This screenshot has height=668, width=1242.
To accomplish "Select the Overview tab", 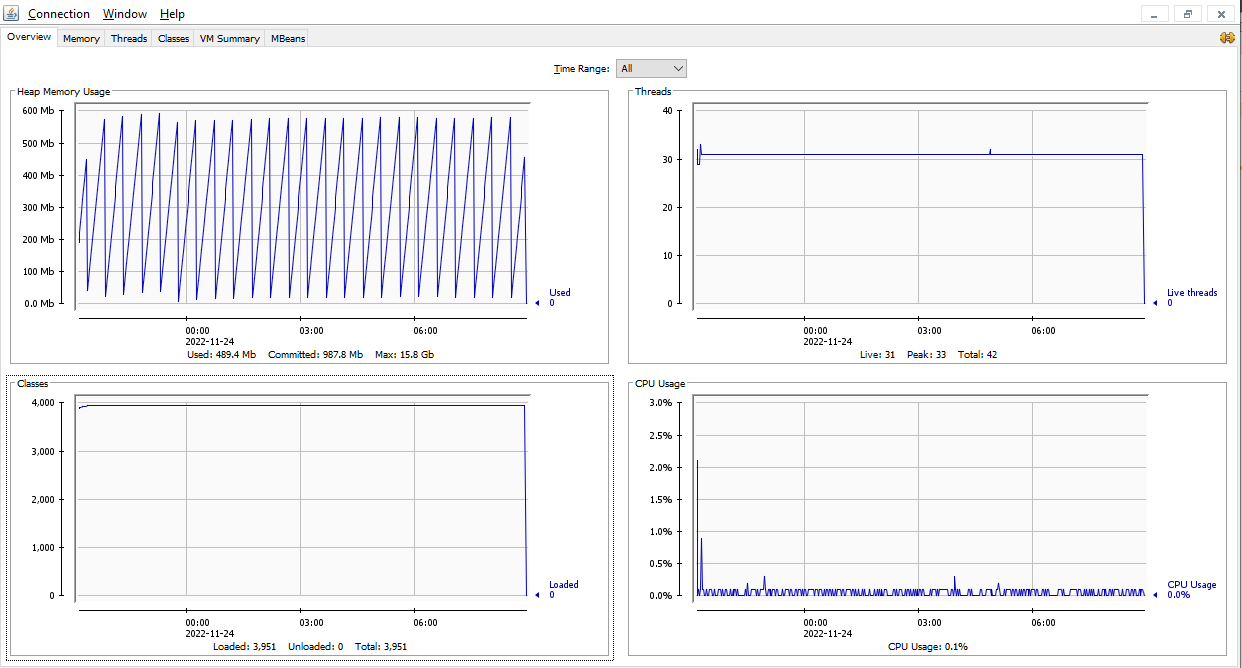I will coord(29,37).
